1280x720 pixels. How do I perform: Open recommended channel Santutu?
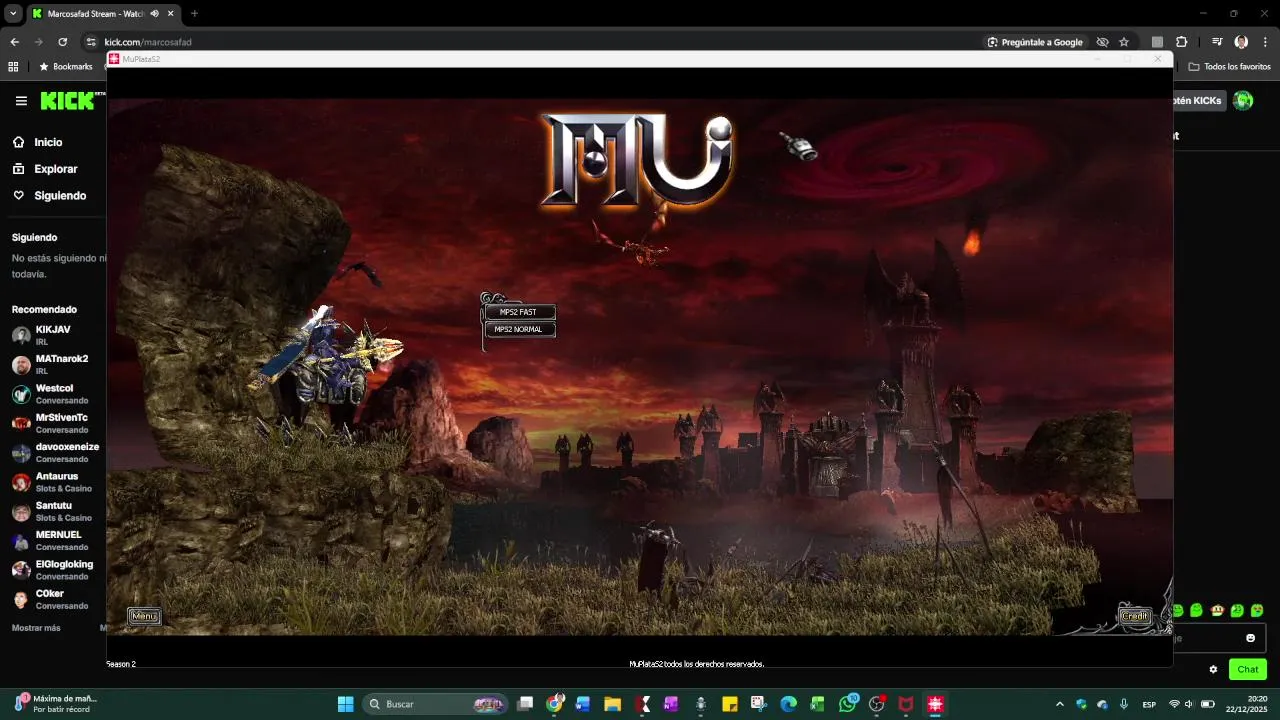(55, 511)
